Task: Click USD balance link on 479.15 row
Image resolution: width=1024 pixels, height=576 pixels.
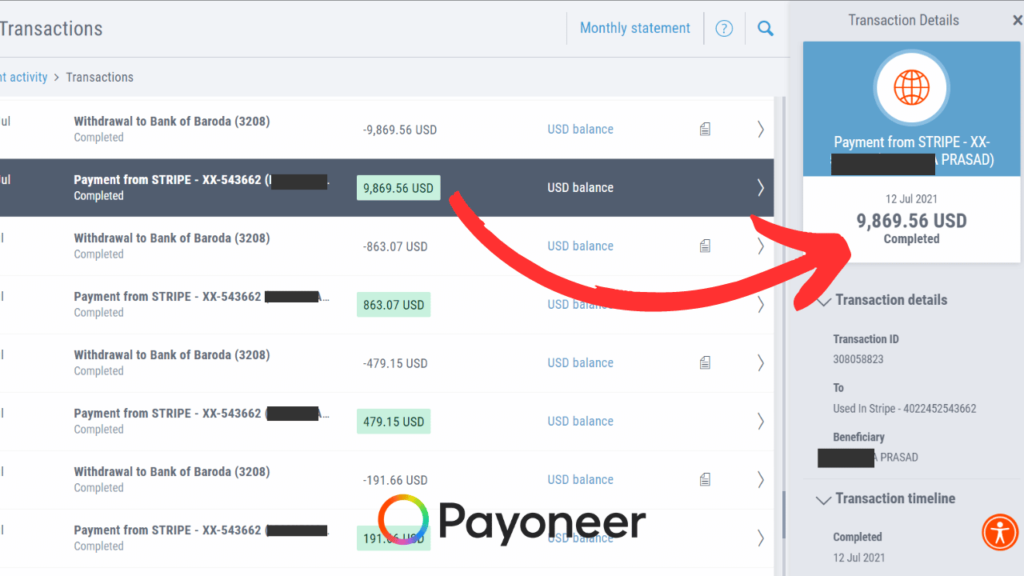Action: 580,421
